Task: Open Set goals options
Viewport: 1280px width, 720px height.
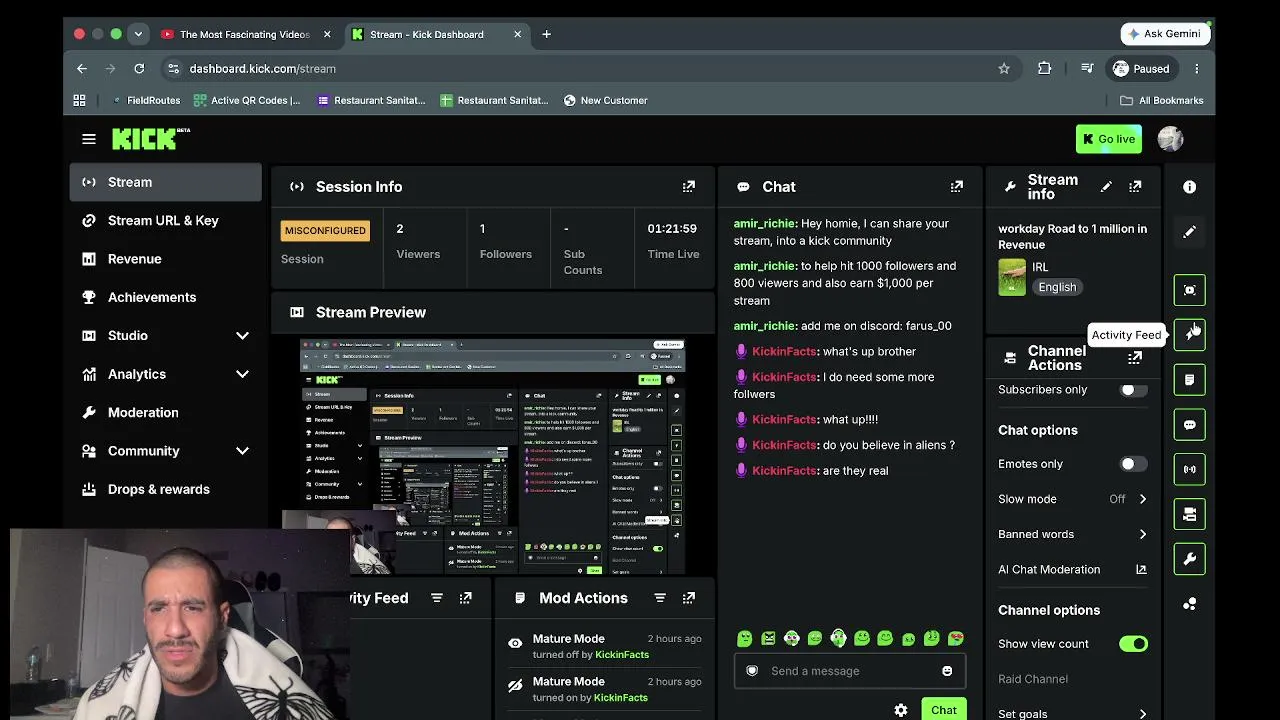Action: pyautogui.click(x=1072, y=713)
